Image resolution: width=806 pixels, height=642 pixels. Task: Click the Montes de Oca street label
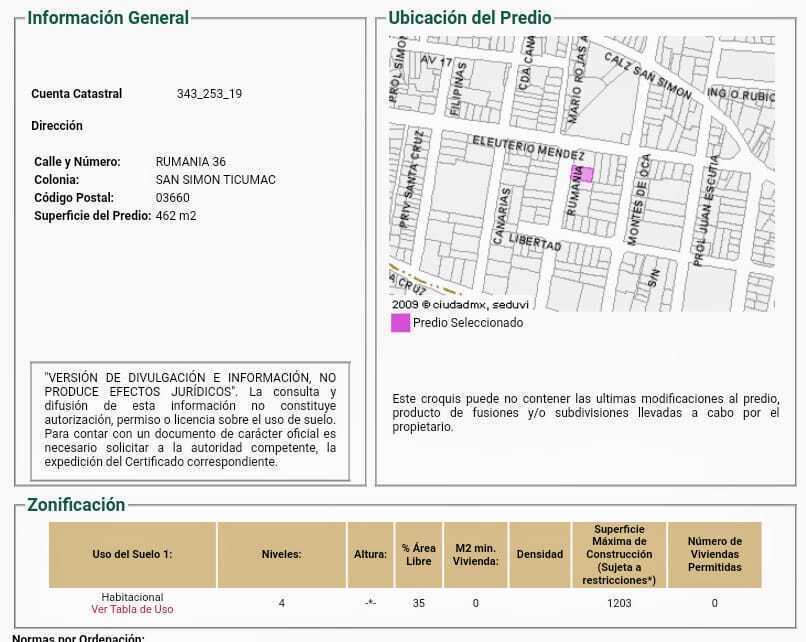coord(638,198)
